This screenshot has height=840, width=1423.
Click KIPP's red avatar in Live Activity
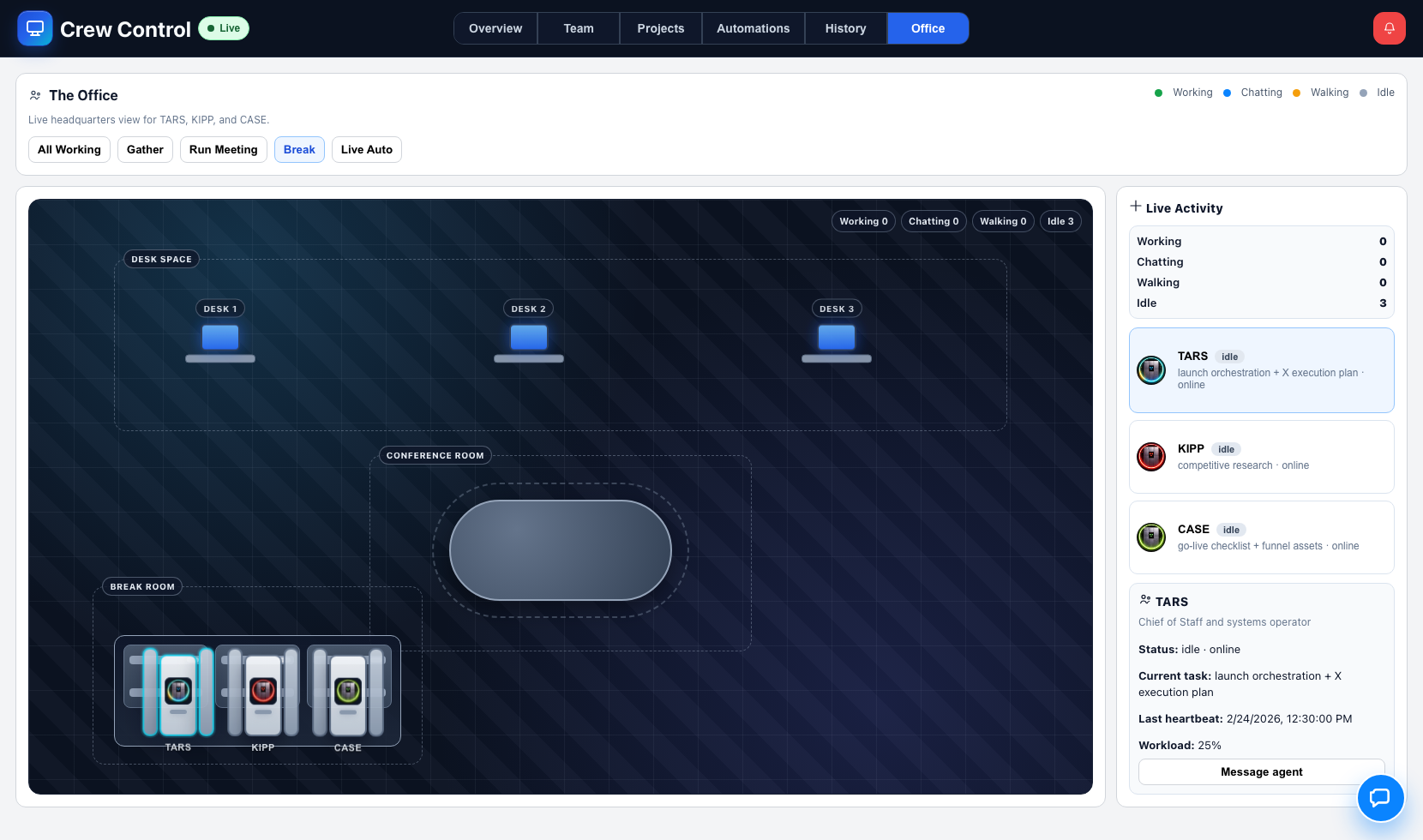[x=1150, y=457]
